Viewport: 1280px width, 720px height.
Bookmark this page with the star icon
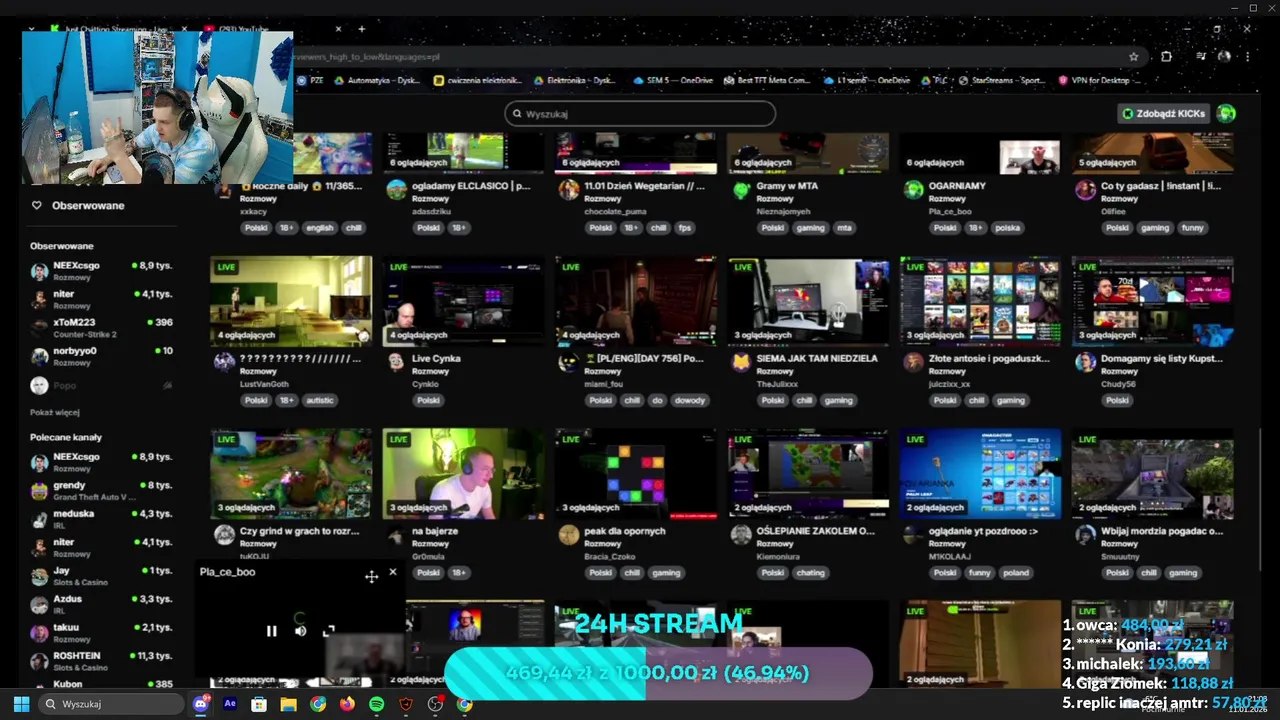[x=1133, y=57]
